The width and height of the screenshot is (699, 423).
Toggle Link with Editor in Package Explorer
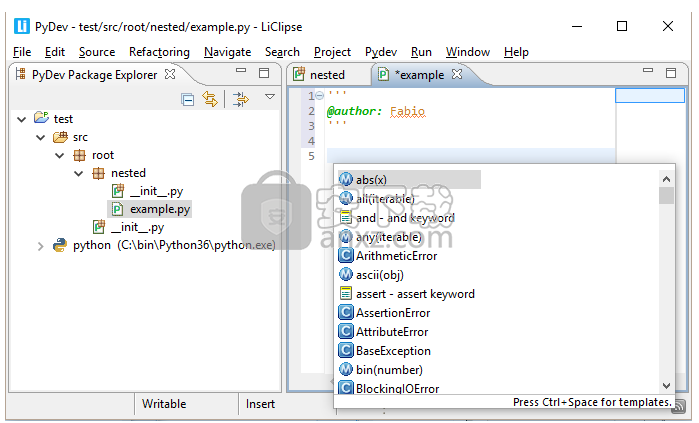(x=210, y=99)
